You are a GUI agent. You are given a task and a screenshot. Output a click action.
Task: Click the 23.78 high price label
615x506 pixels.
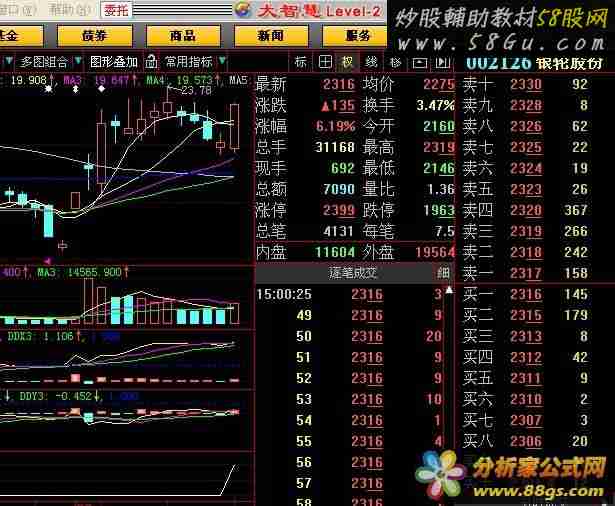click(197, 91)
